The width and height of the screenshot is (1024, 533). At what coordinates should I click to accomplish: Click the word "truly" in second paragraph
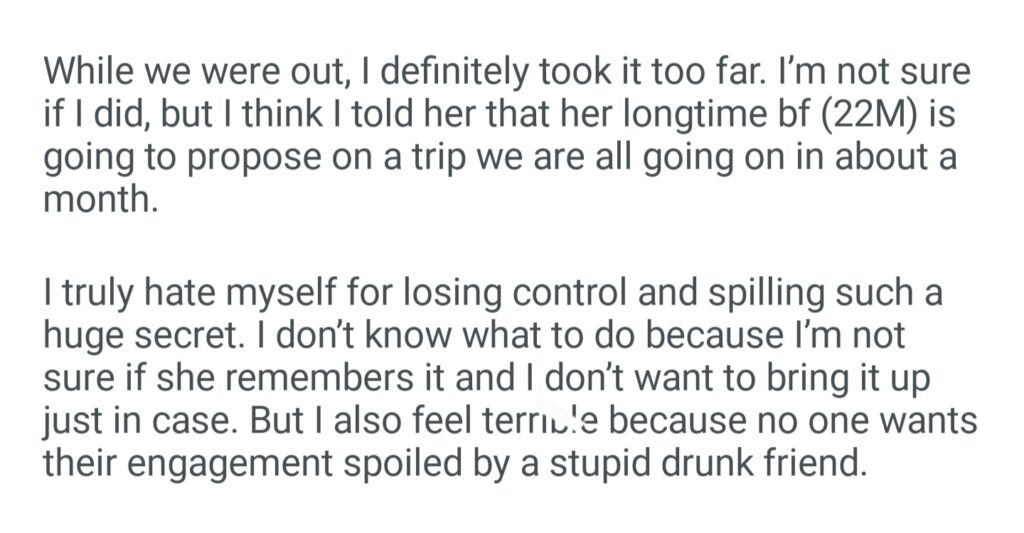coord(97,296)
